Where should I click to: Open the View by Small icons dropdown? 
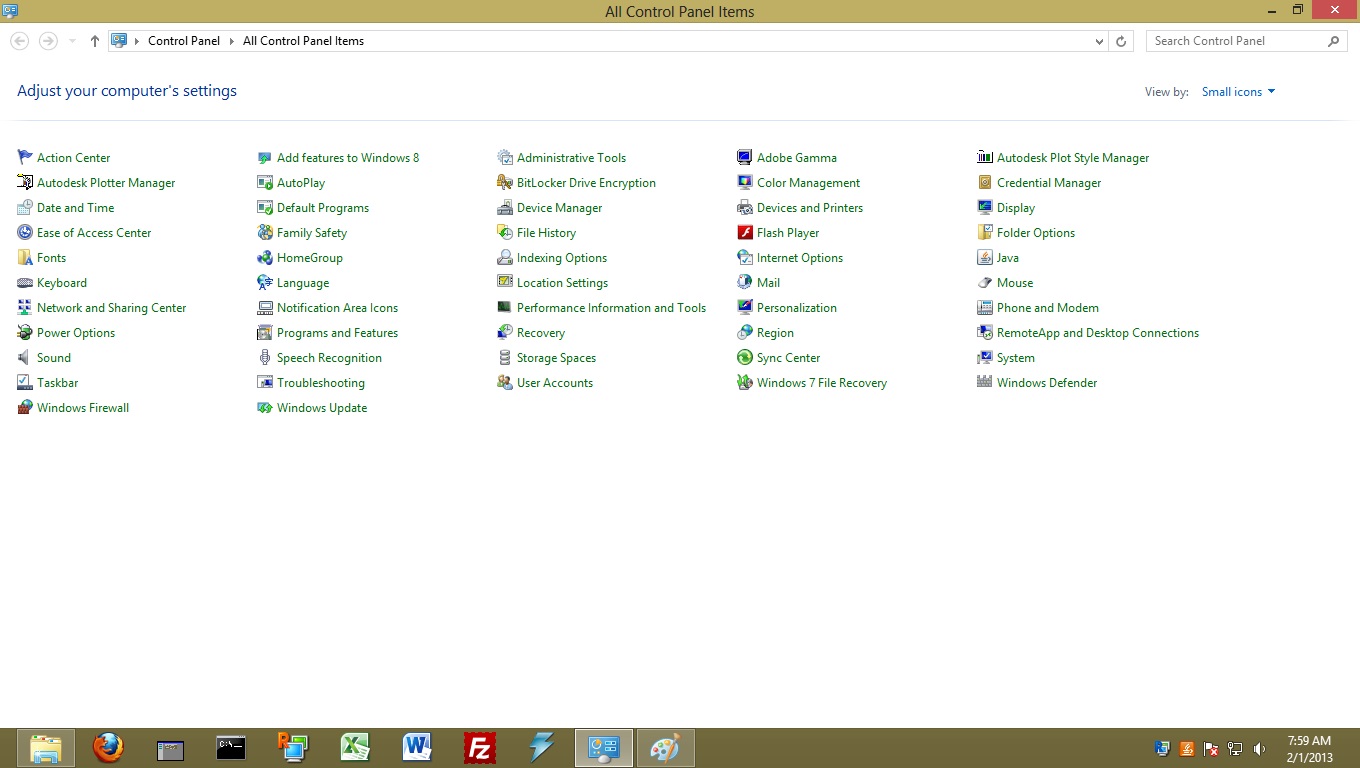point(1238,92)
